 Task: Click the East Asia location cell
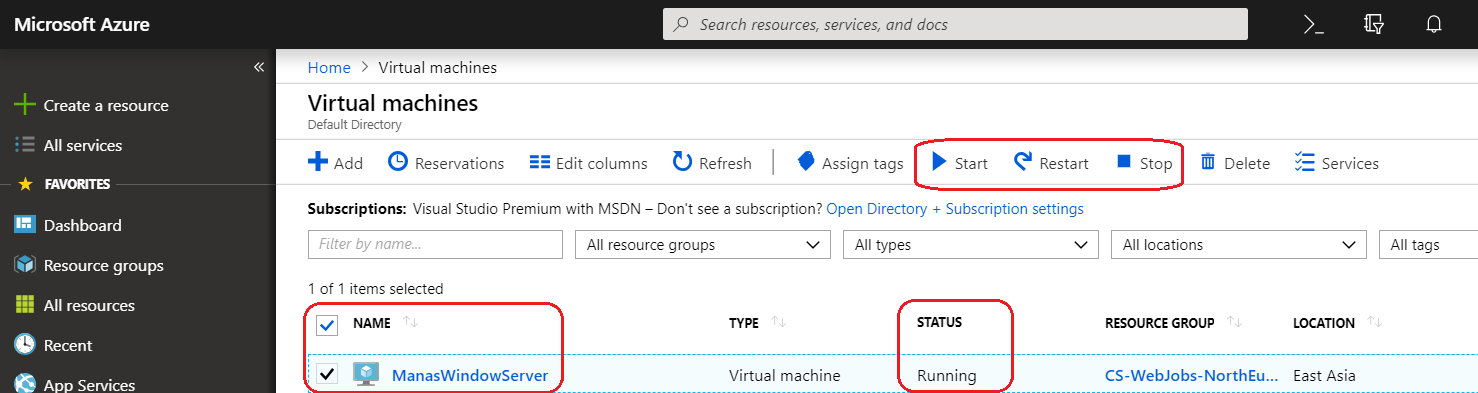pos(1324,375)
